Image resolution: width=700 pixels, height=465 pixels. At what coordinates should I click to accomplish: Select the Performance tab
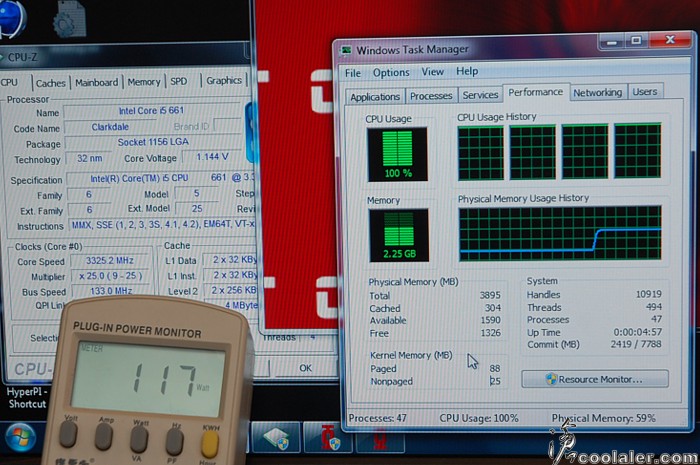click(x=536, y=92)
